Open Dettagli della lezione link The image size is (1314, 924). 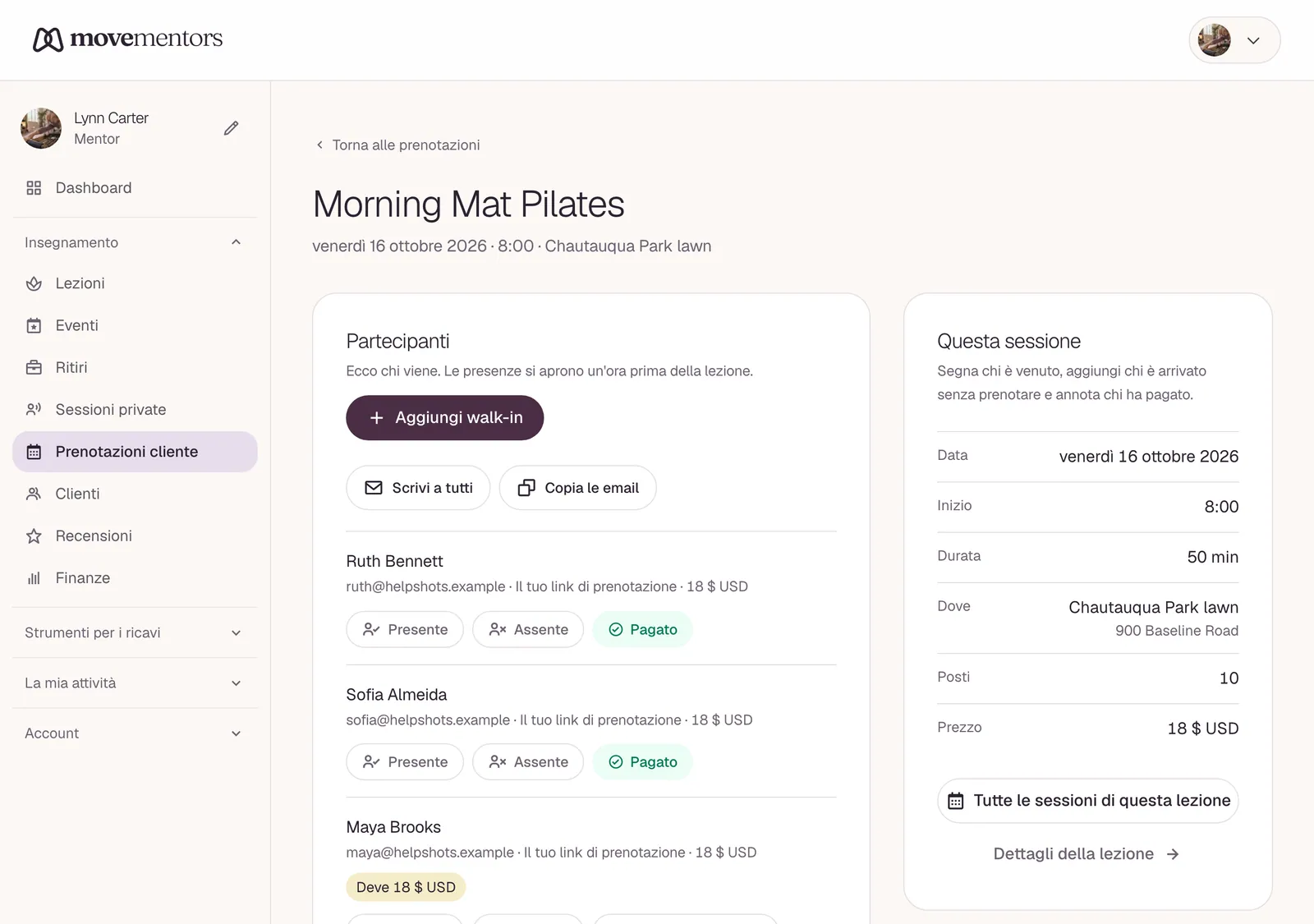tap(1087, 854)
